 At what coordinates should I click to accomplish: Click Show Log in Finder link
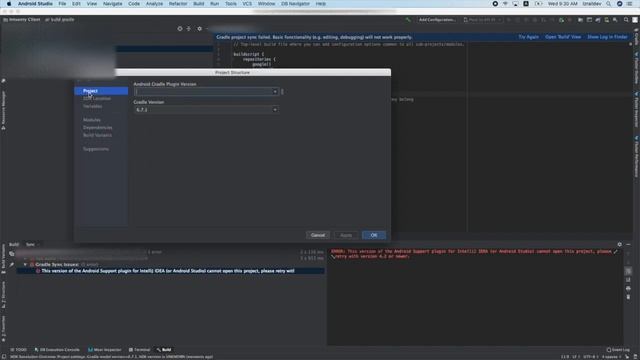[607, 37]
